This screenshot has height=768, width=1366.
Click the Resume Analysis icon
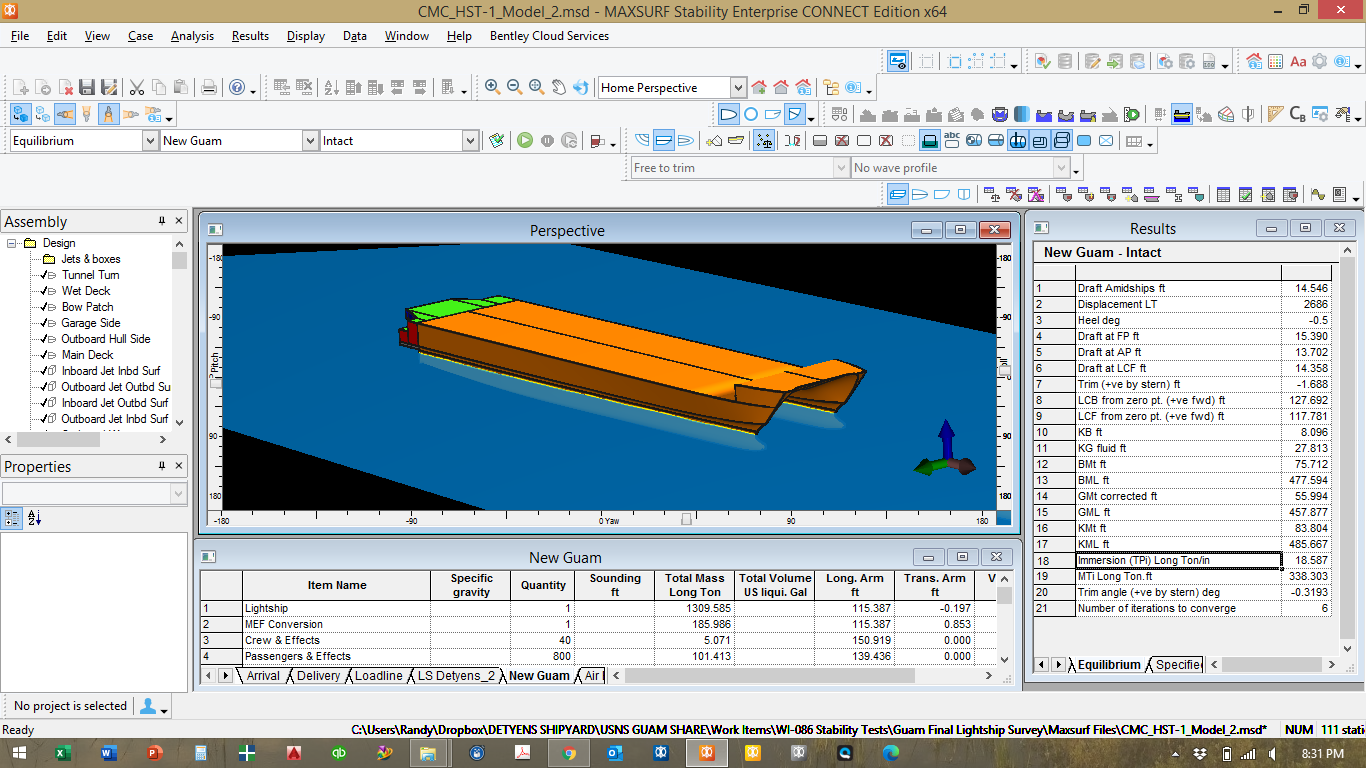(x=569, y=141)
